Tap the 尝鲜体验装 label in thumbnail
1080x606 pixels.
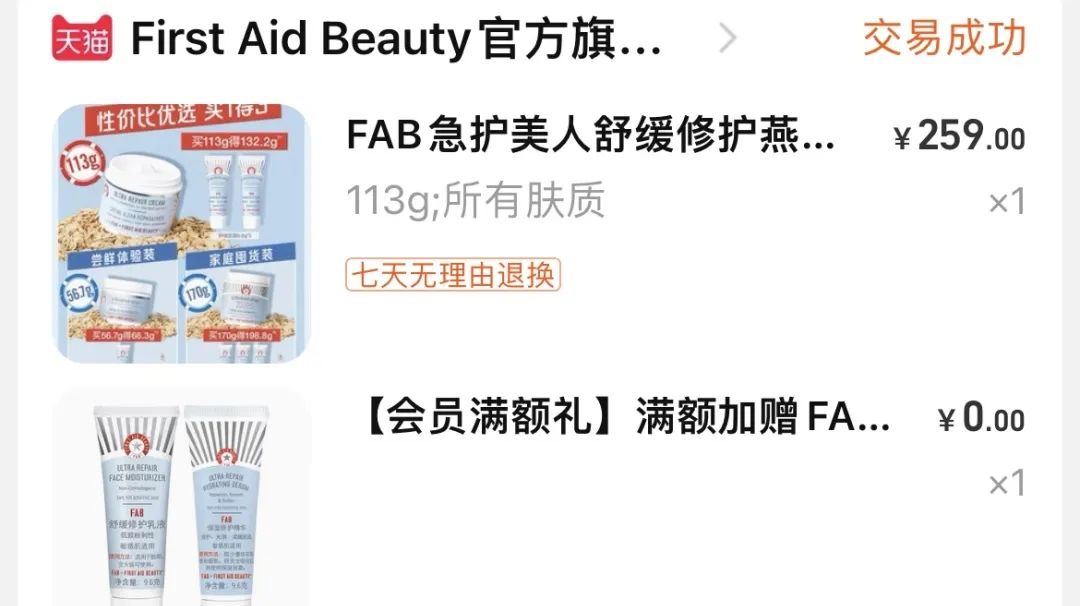pyautogui.click(x=123, y=258)
